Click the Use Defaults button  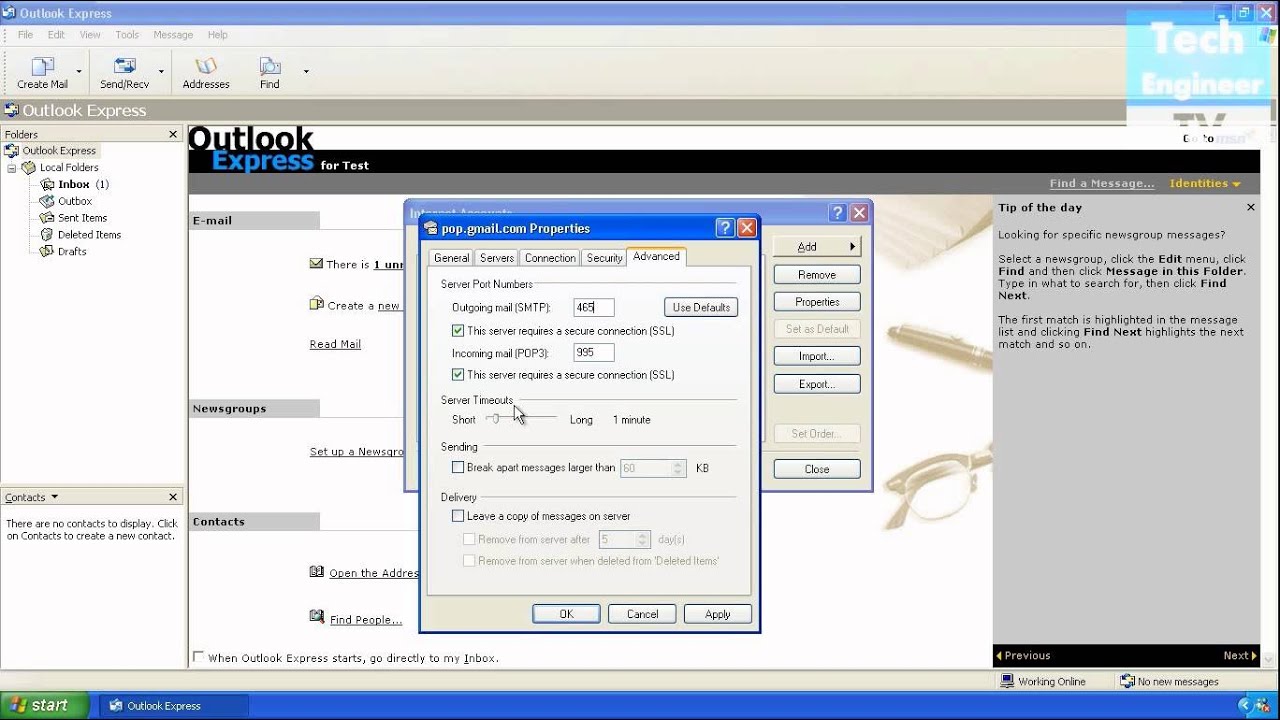(701, 308)
